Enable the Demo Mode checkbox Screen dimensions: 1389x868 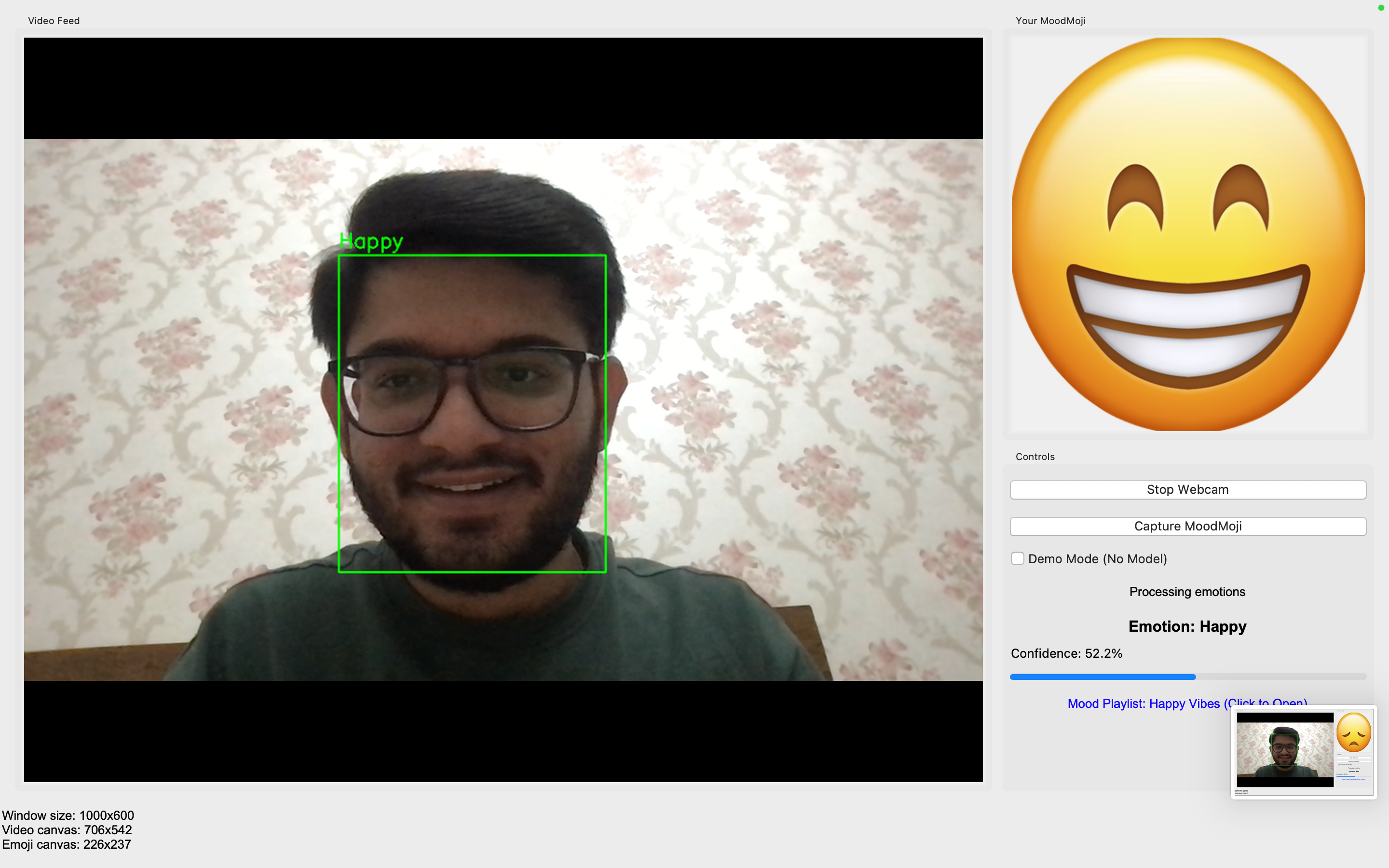1017,558
